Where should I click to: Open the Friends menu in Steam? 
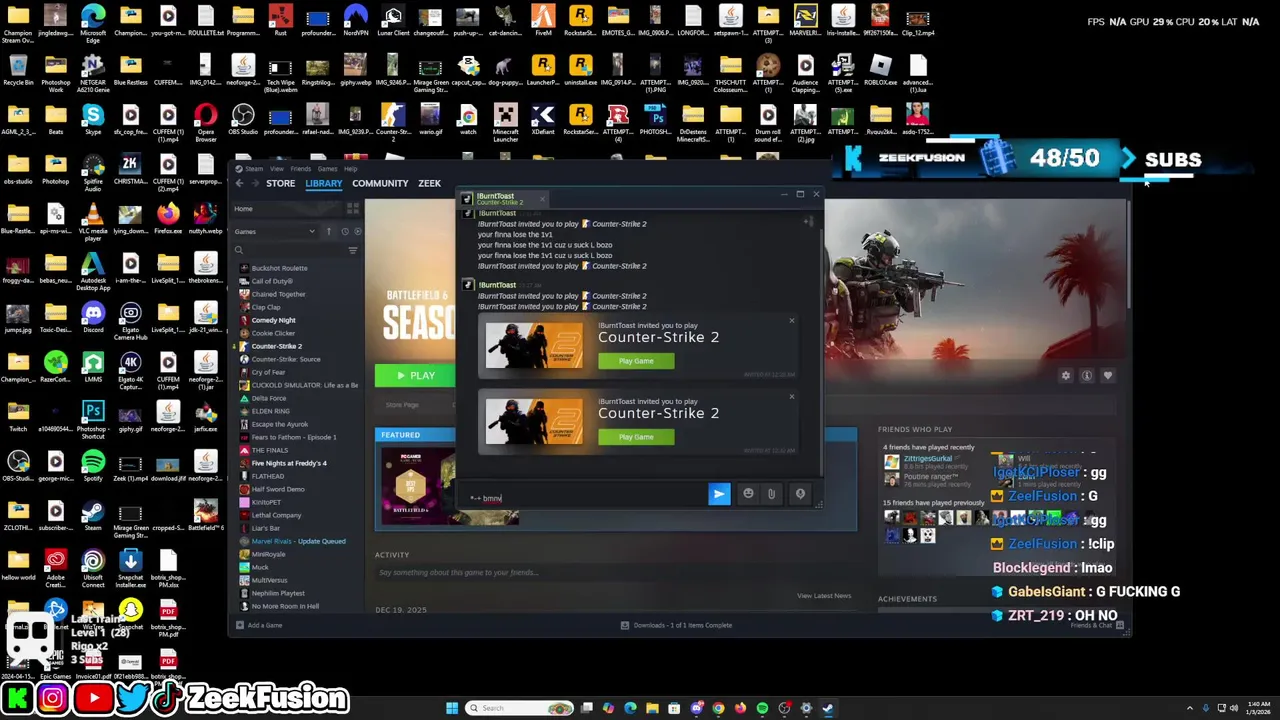[x=300, y=169]
